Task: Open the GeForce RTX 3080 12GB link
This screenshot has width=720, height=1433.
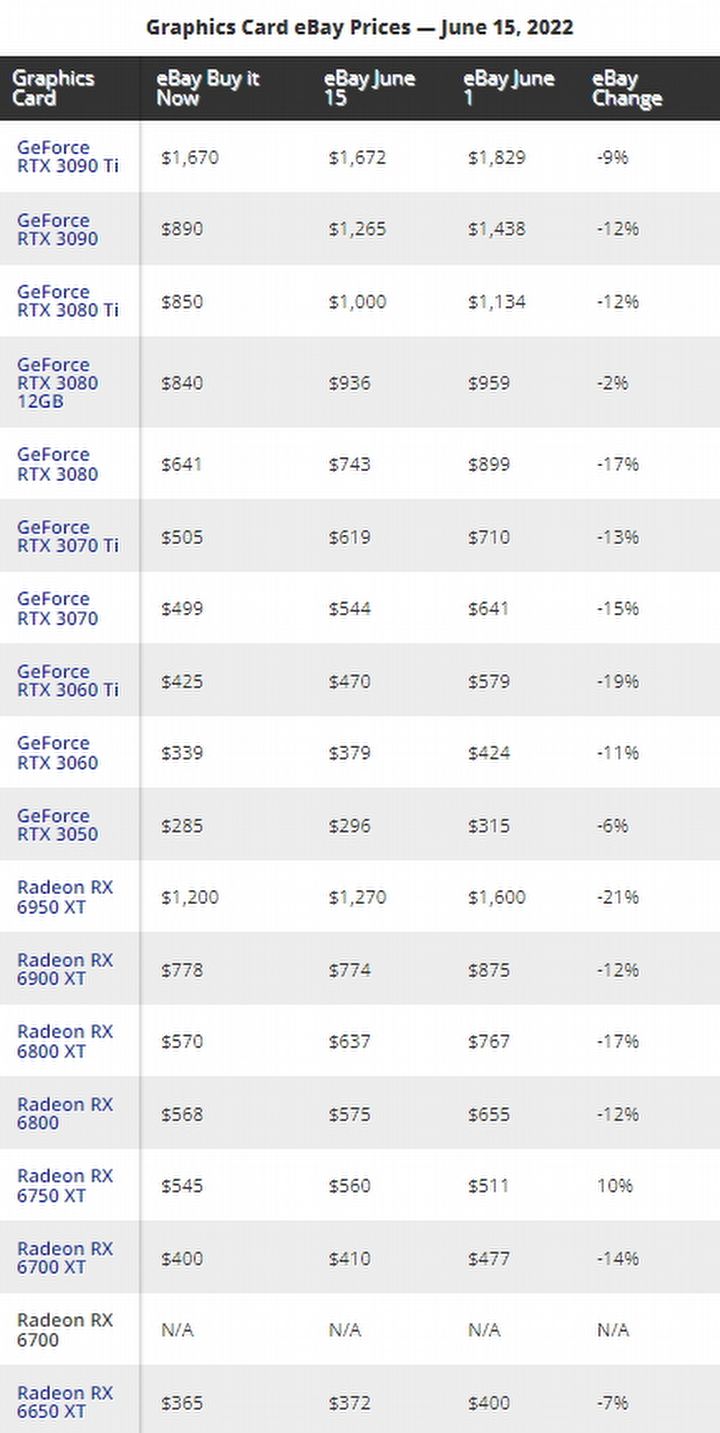Action: [x=57, y=383]
